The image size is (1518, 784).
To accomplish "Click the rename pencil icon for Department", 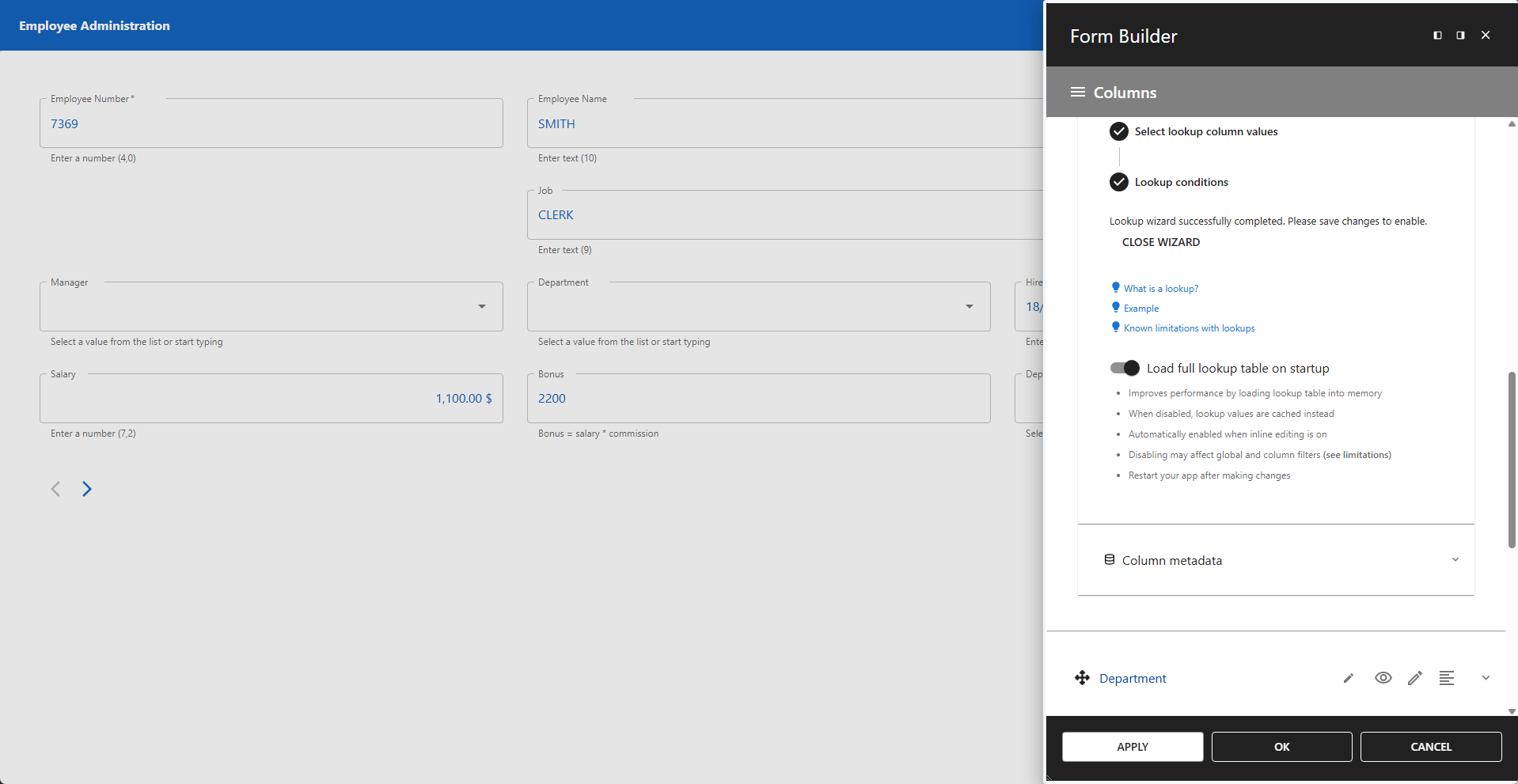I will click(1348, 678).
